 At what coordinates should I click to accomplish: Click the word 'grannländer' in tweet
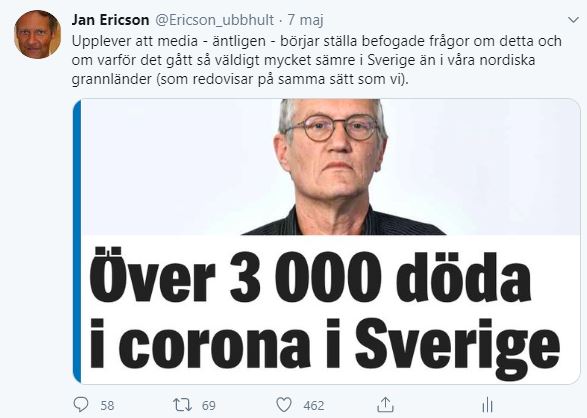click(x=111, y=79)
